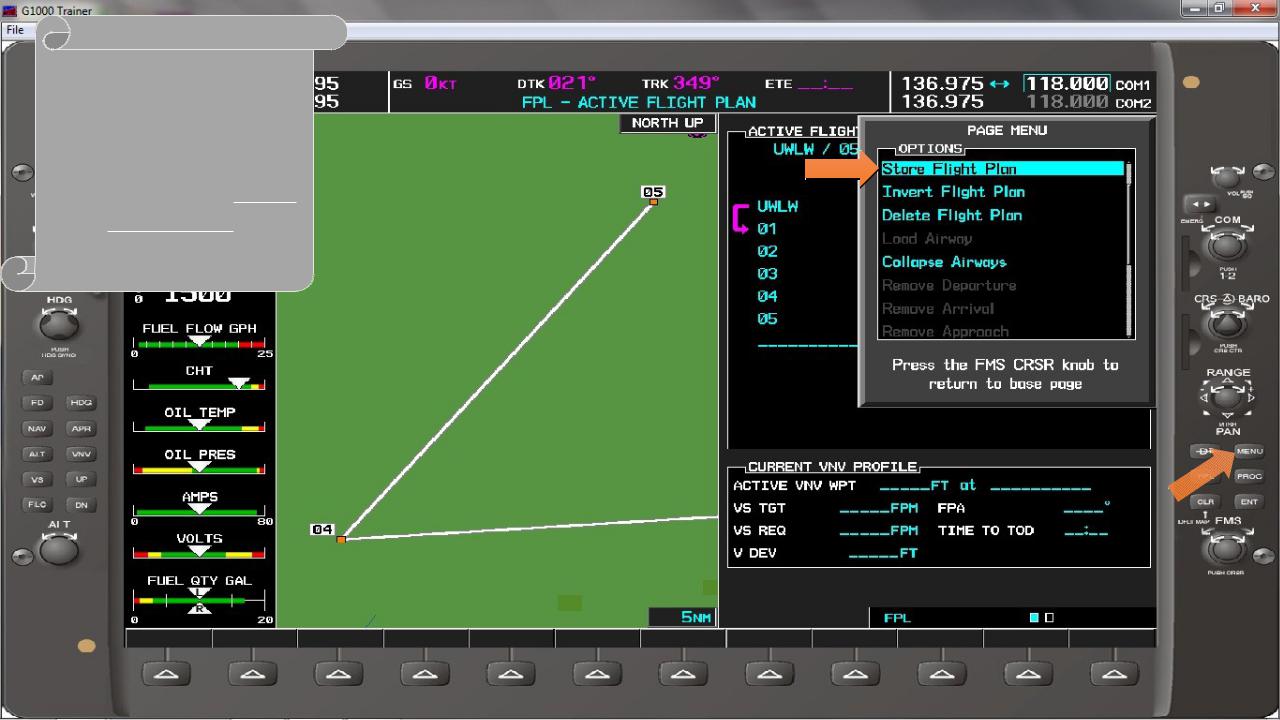1280x720 pixels.
Task: Select the UWLW waypoint in flight plan
Action: pos(777,206)
